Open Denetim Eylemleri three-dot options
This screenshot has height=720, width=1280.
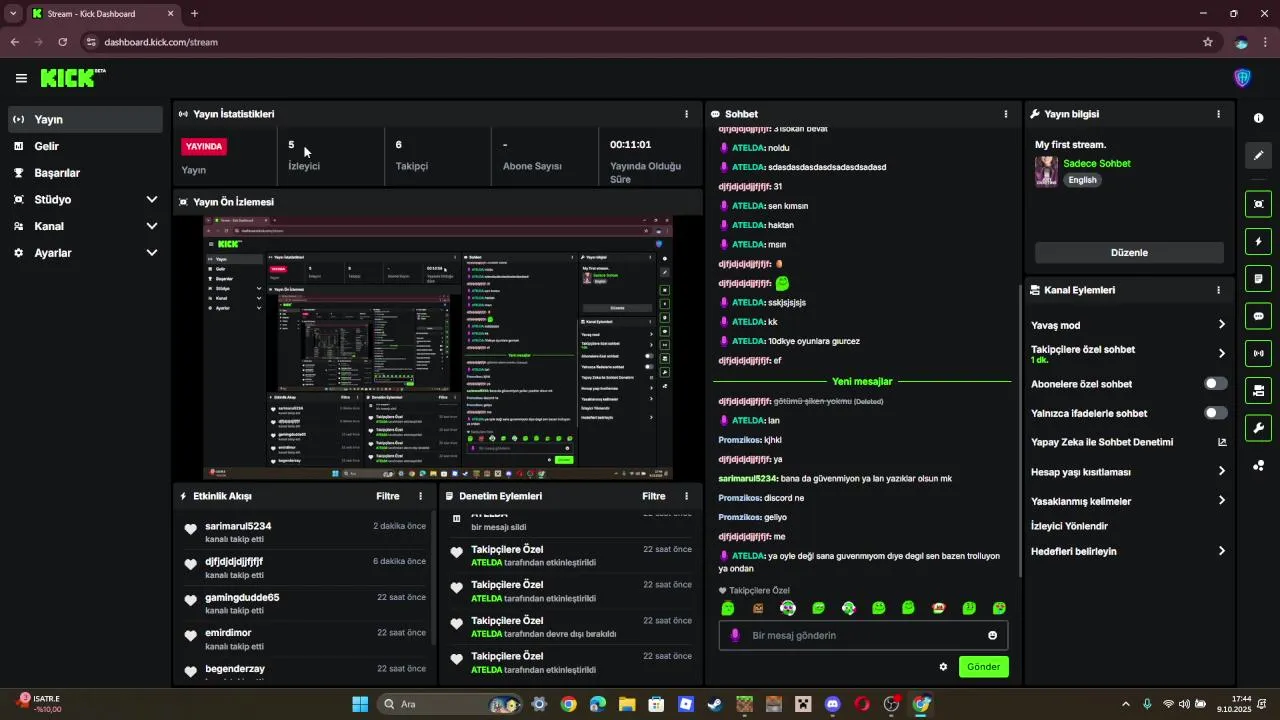686,496
